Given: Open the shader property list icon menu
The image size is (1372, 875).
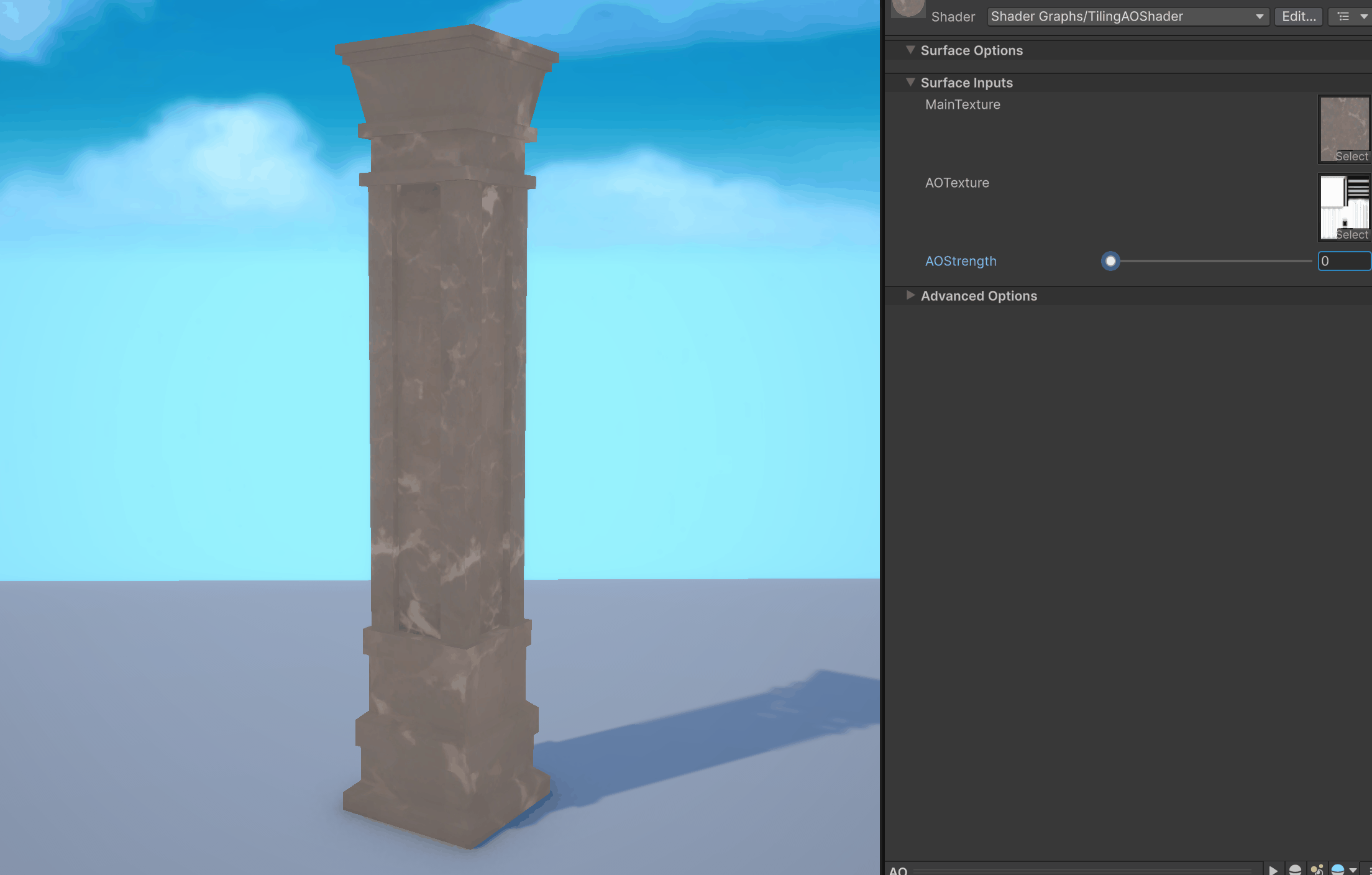Looking at the screenshot, I should 1343,17.
